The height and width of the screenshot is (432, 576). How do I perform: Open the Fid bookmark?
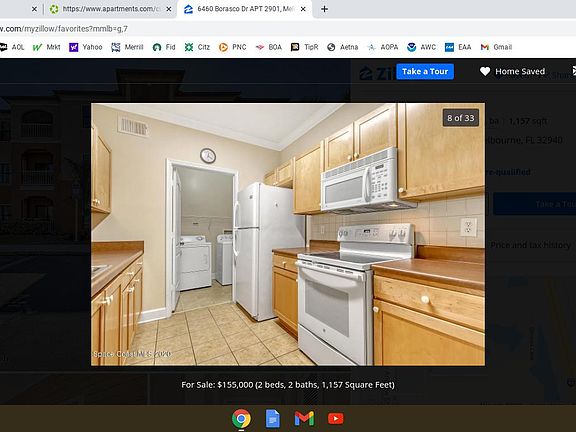[164, 47]
